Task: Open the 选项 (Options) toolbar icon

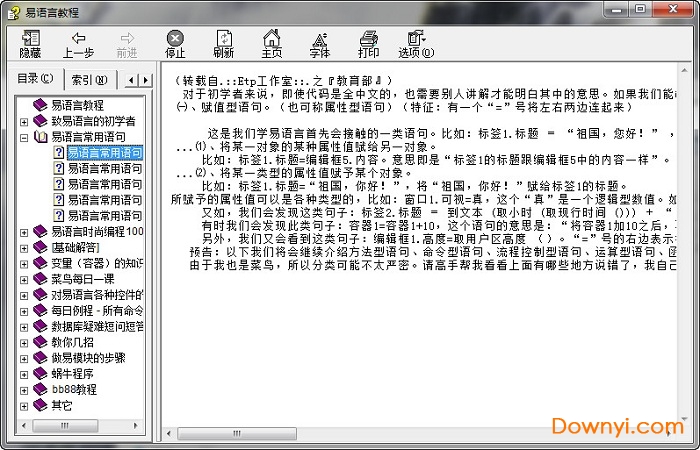Action: click(416, 38)
